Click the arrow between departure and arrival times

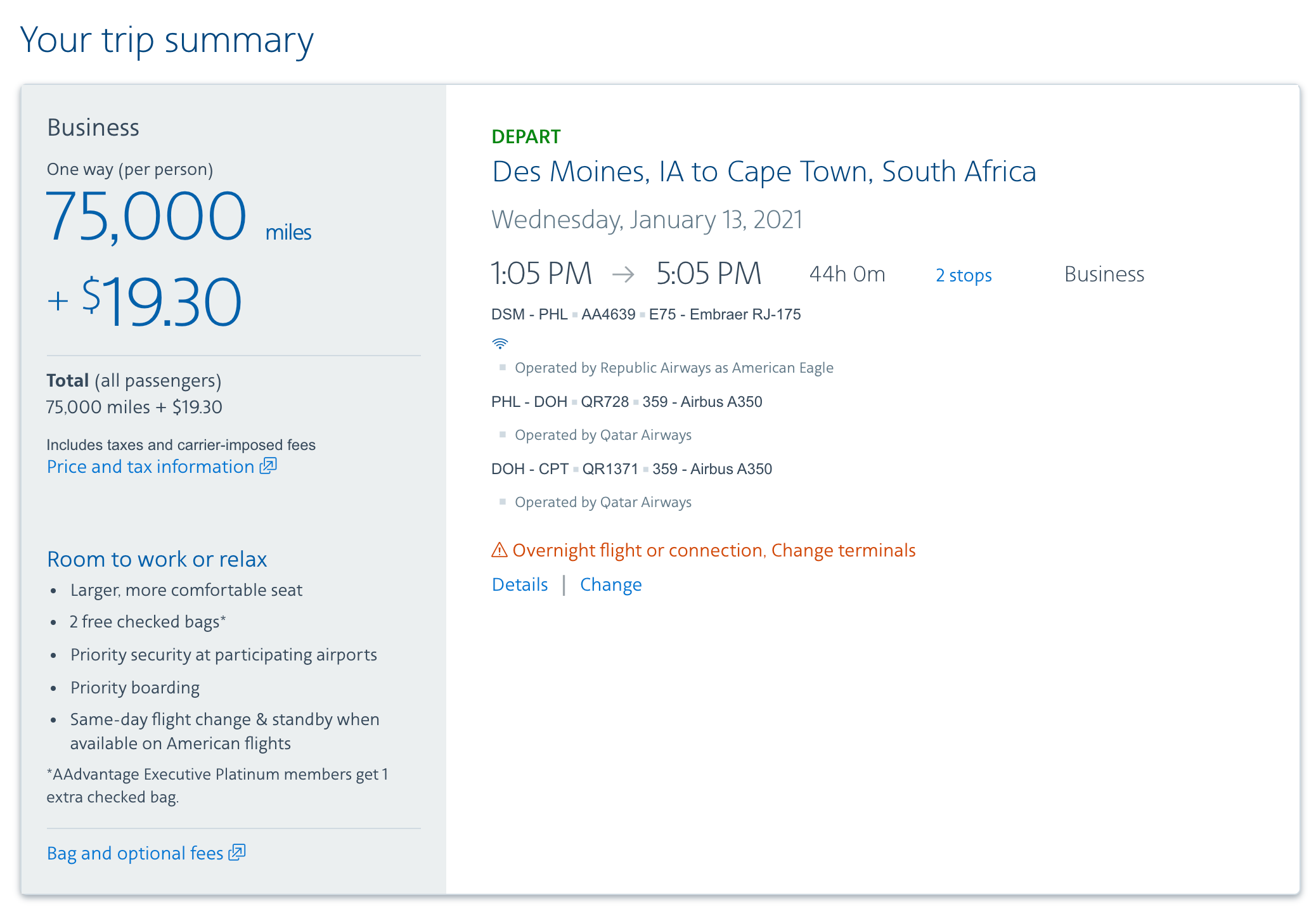click(623, 274)
